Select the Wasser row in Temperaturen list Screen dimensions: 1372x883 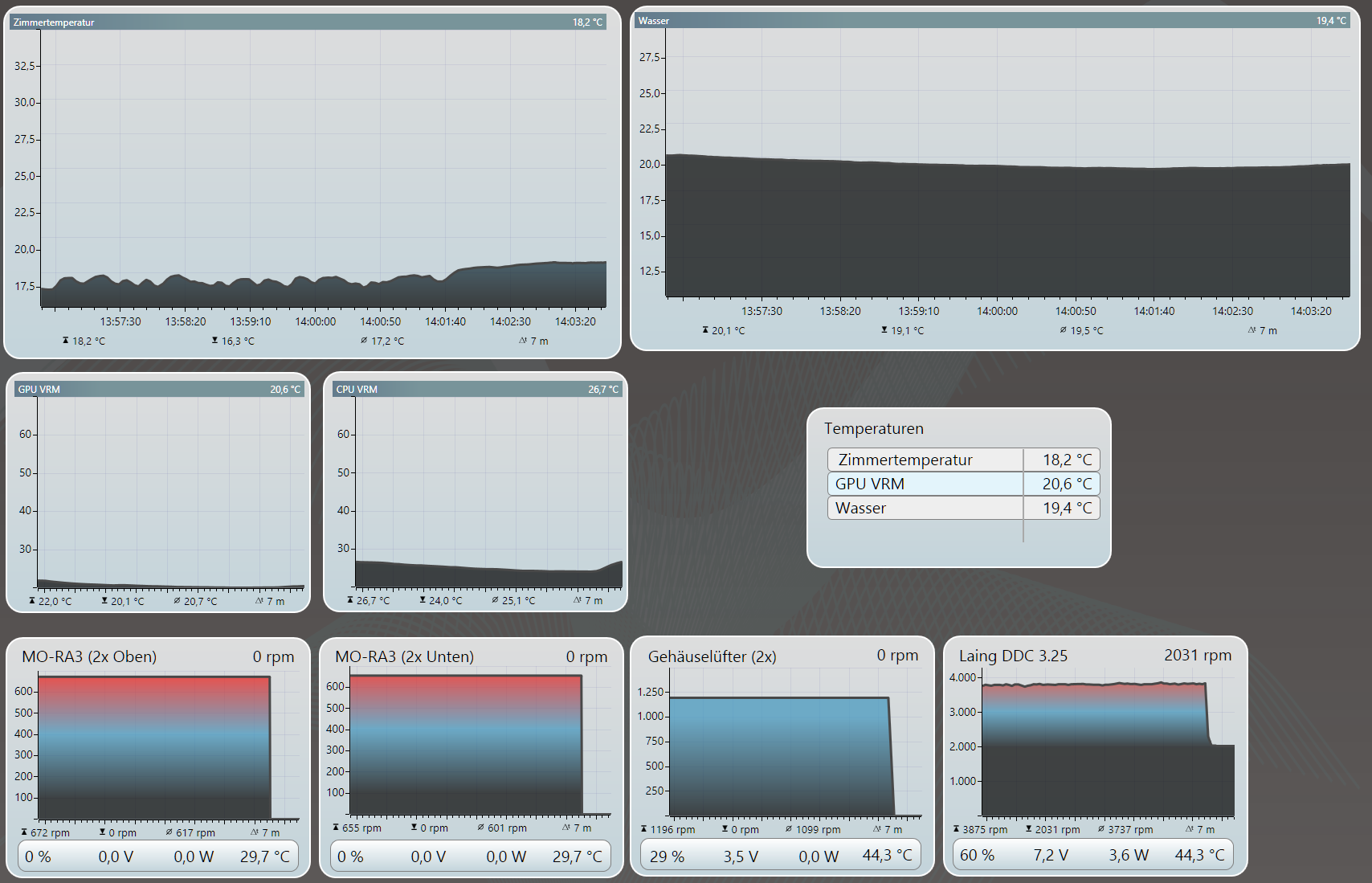pyautogui.click(x=963, y=508)
